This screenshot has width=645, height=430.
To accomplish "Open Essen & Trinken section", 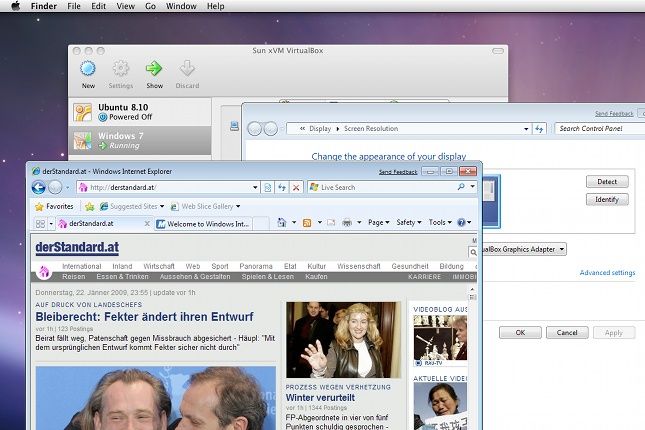I will click(122, 277).
